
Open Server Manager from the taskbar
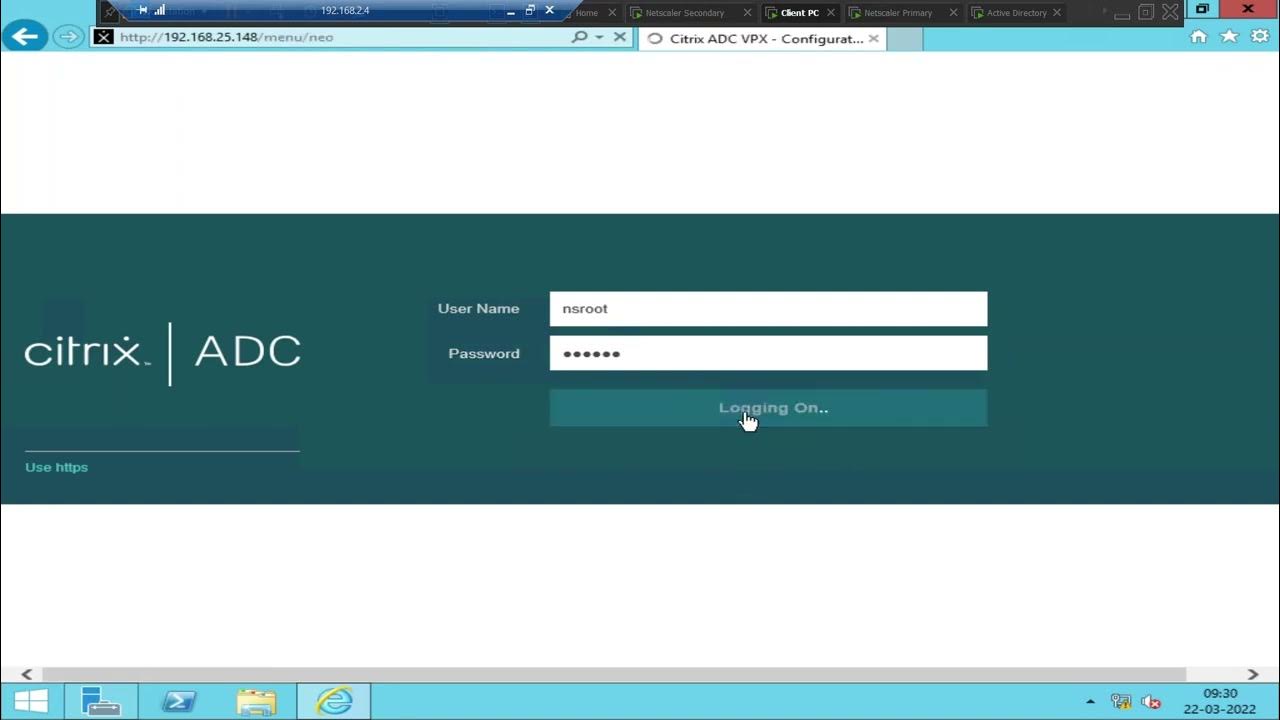[x=100, y=702]
